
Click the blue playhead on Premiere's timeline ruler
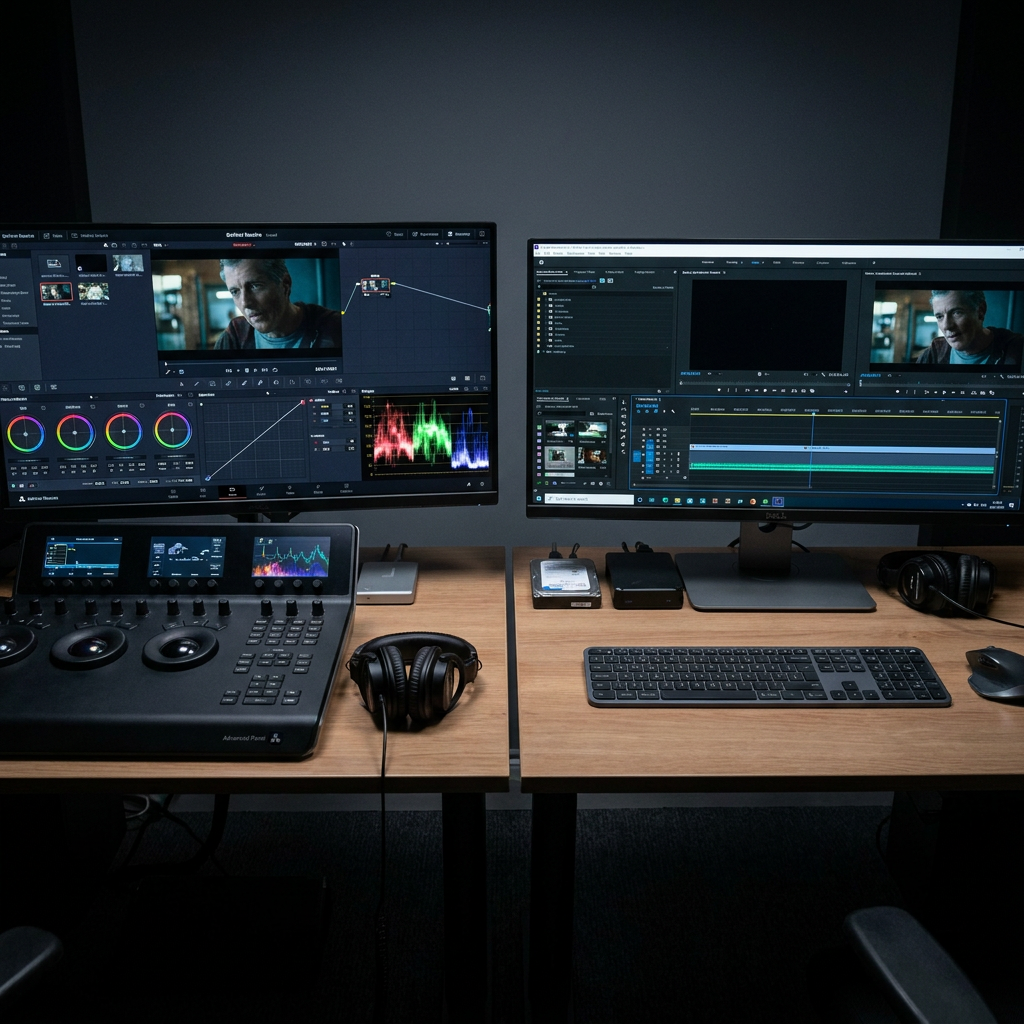pyautogui.click(x=813, y=413)
